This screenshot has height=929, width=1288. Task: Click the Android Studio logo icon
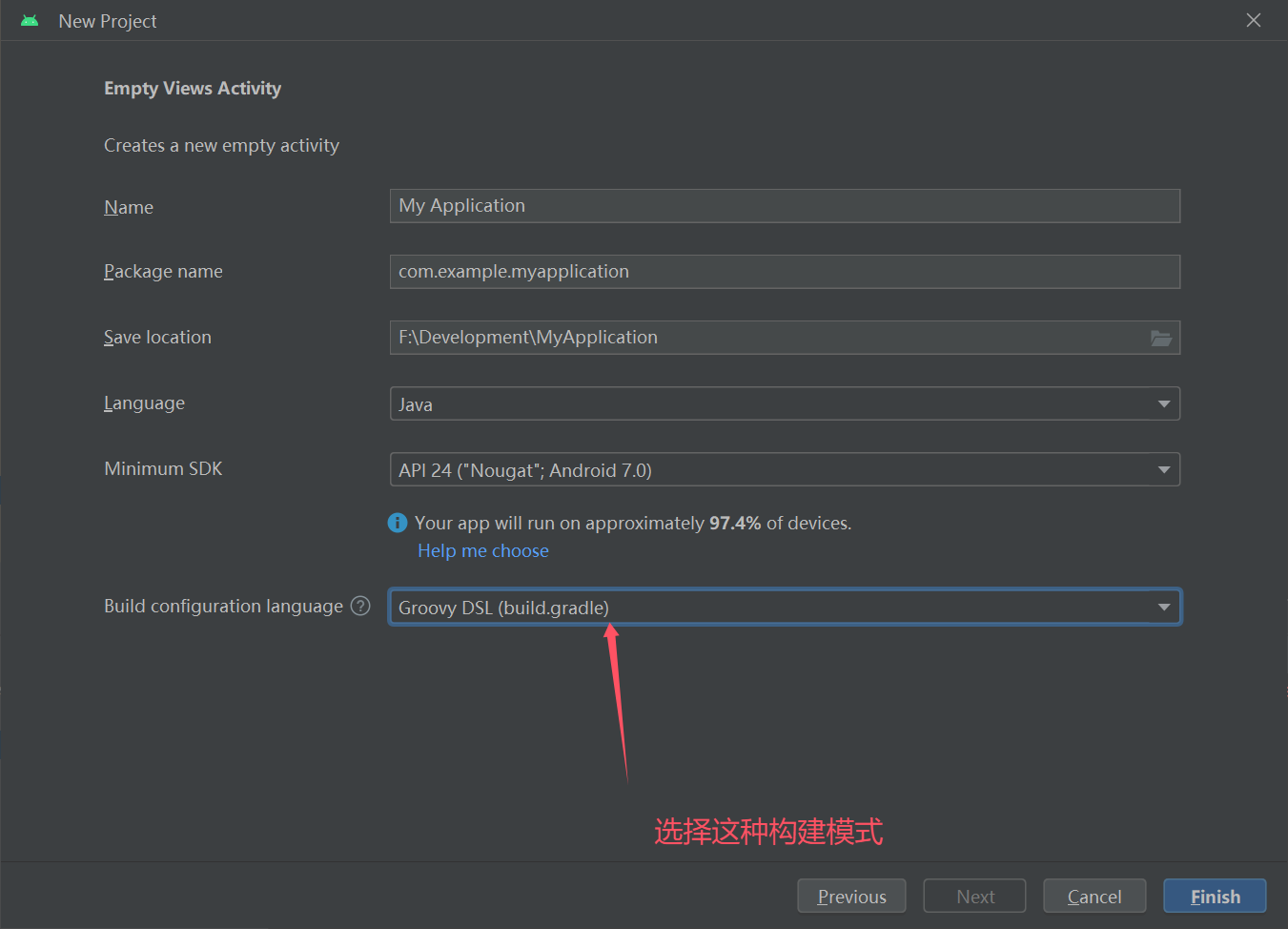(30, 21)
